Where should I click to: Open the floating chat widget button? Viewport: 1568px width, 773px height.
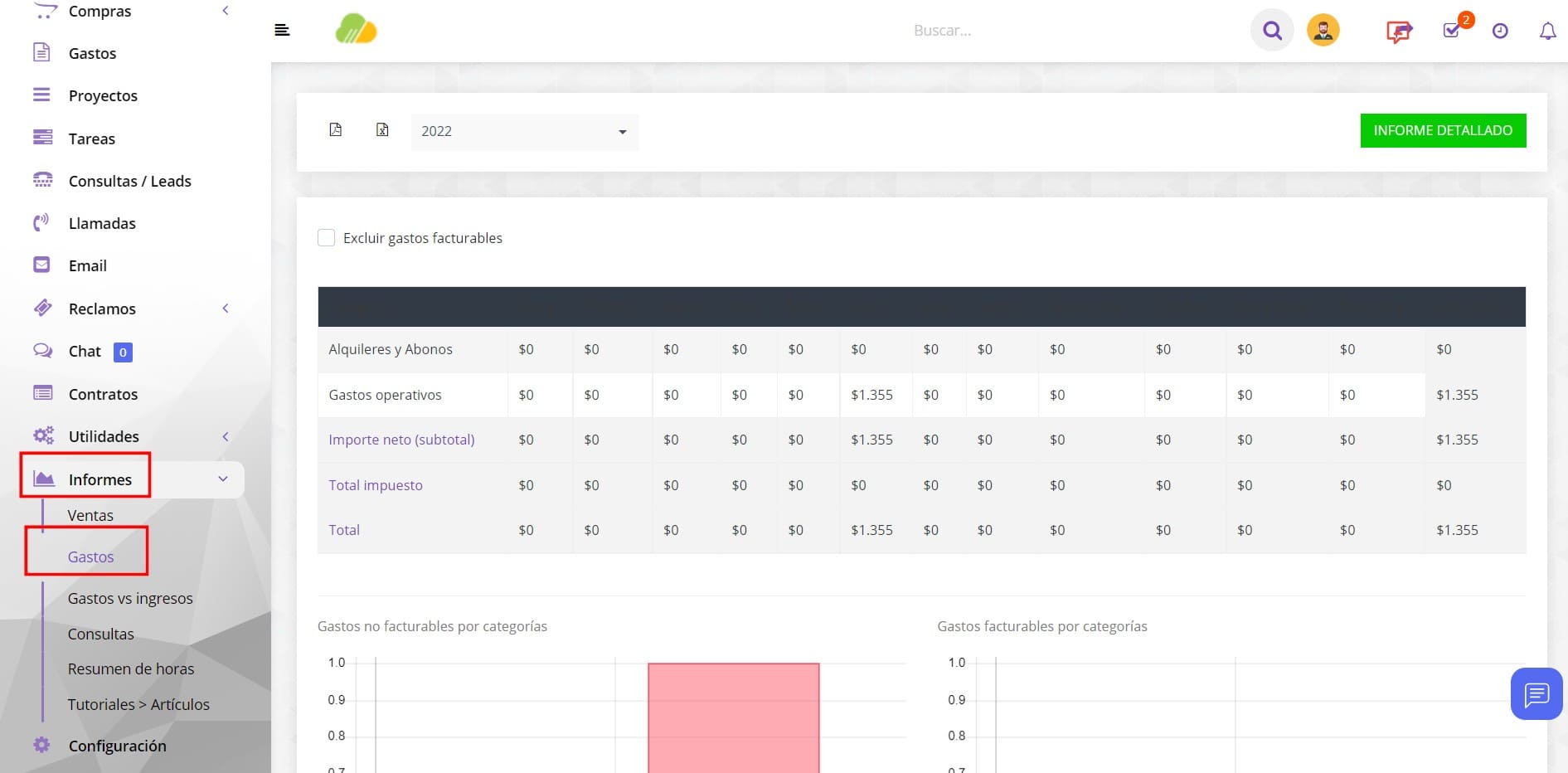pyautogui.click(x=1536, y=693)
